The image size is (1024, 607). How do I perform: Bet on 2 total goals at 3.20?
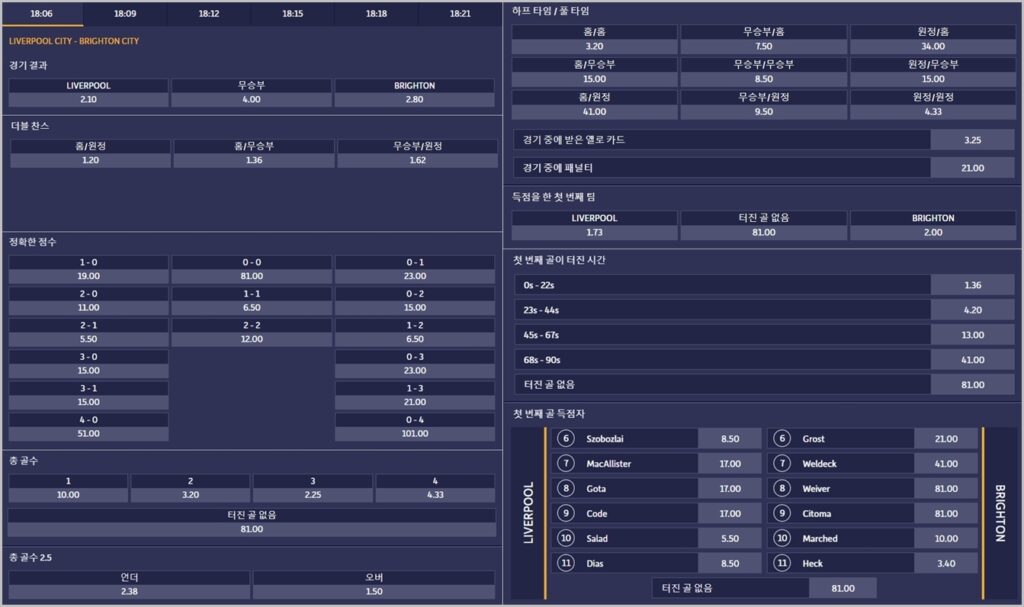pyautogui.click(x=190, y=488)
